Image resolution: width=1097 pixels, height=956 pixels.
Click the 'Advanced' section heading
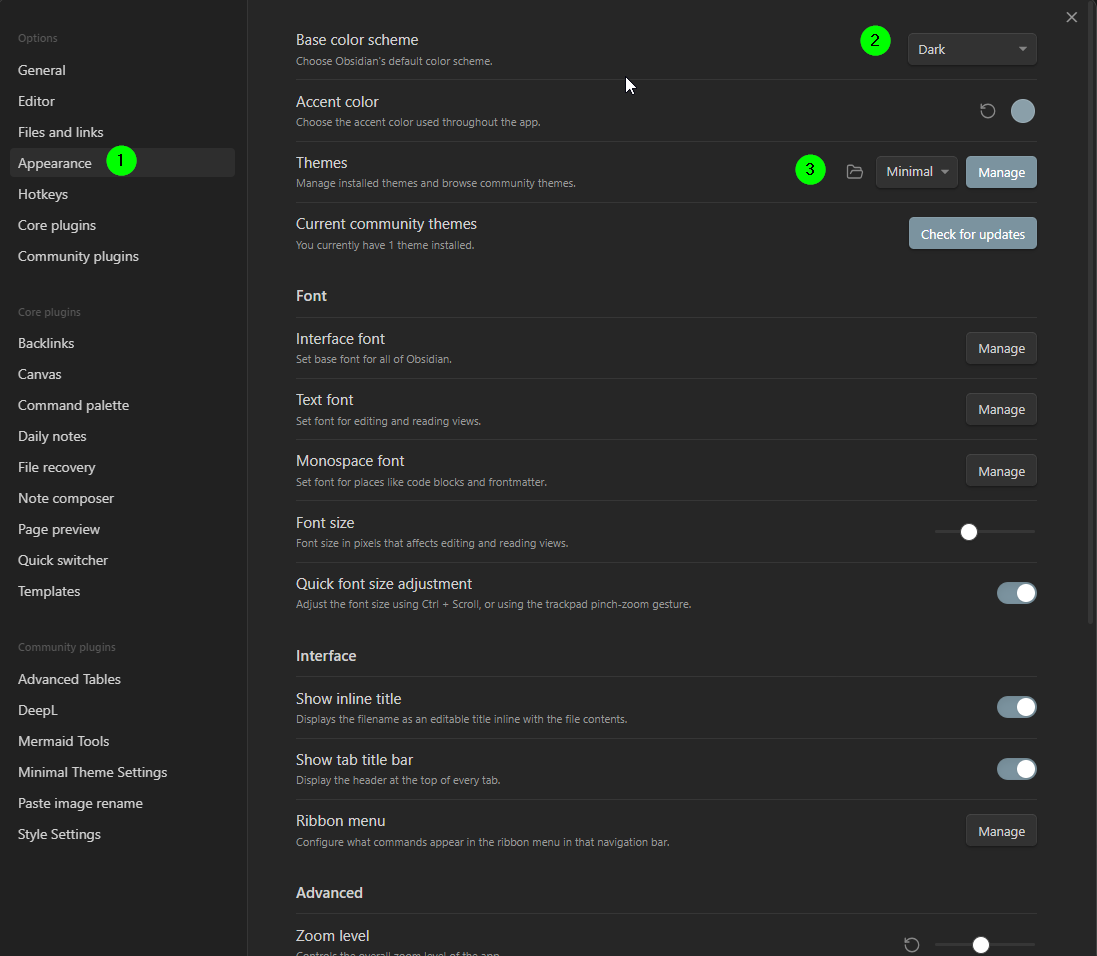coord(329,893)
